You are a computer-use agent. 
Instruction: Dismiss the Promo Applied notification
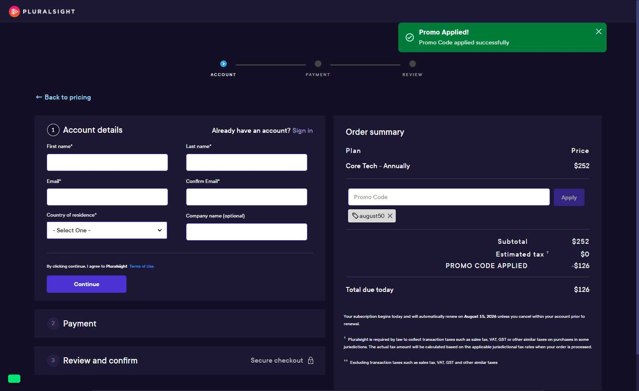[x=598, y=32]
